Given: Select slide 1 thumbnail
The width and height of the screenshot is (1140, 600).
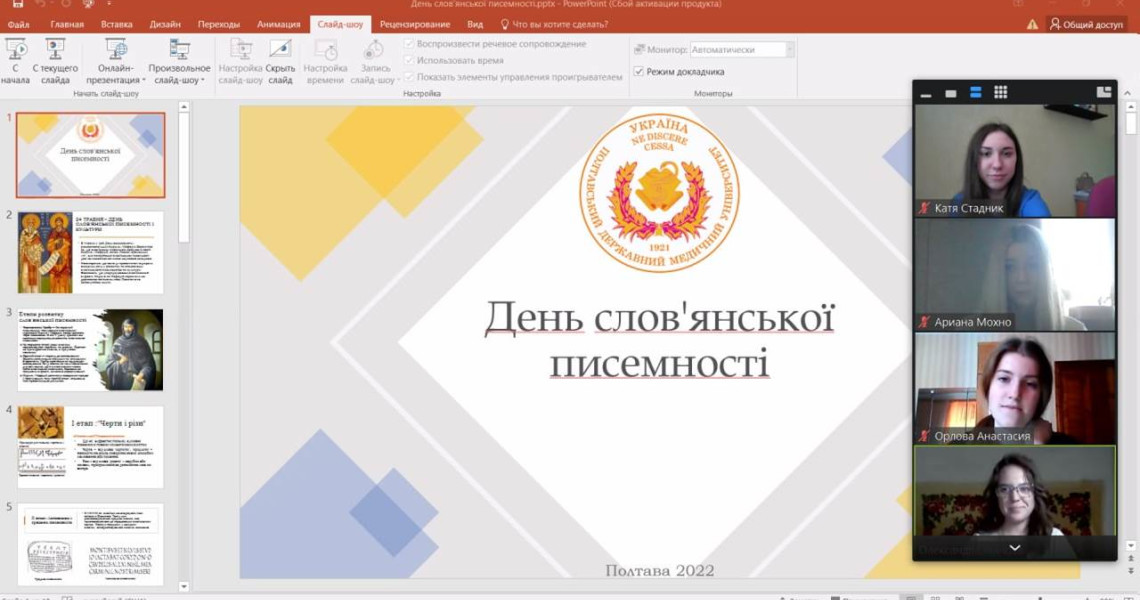Looking at the screenshot, I should click(91, 155).
